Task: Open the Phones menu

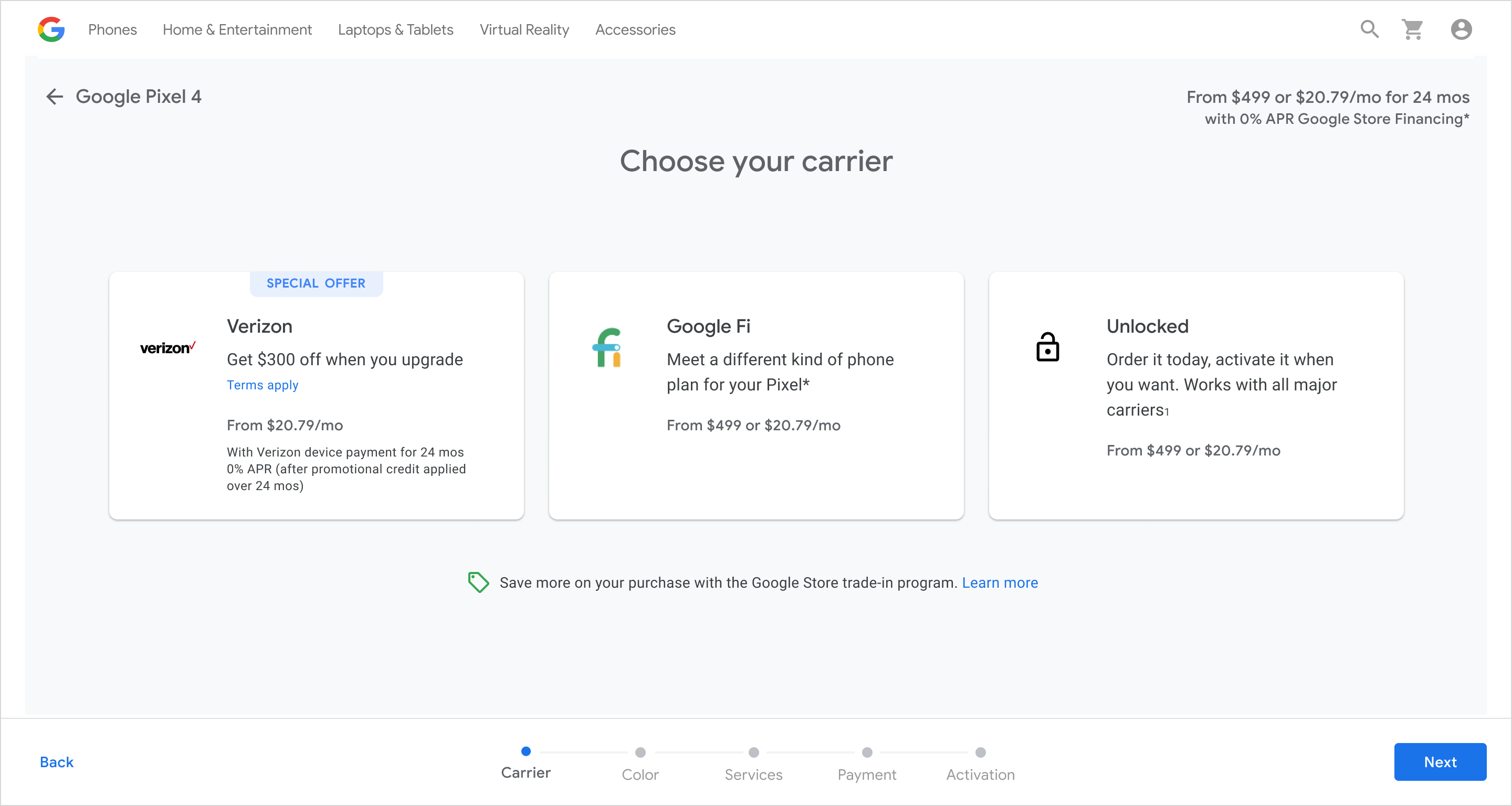Action: tap(112, 29)
